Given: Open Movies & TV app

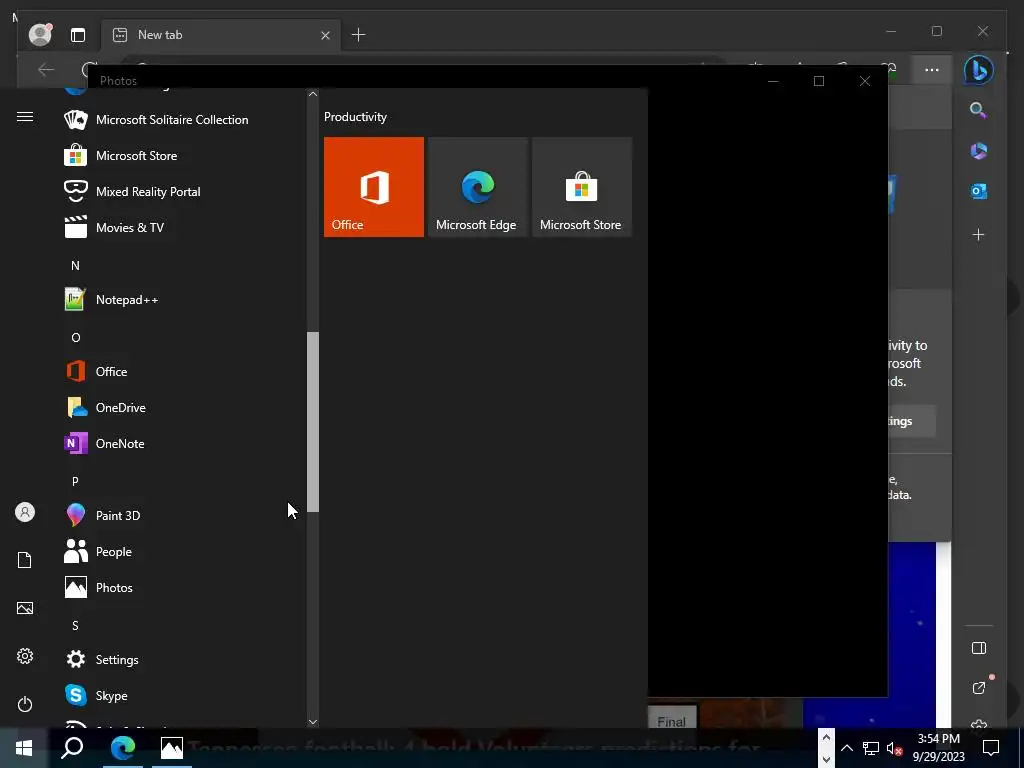Looking at the screenshot, I should pyautogui.click(x=183, y=227).
